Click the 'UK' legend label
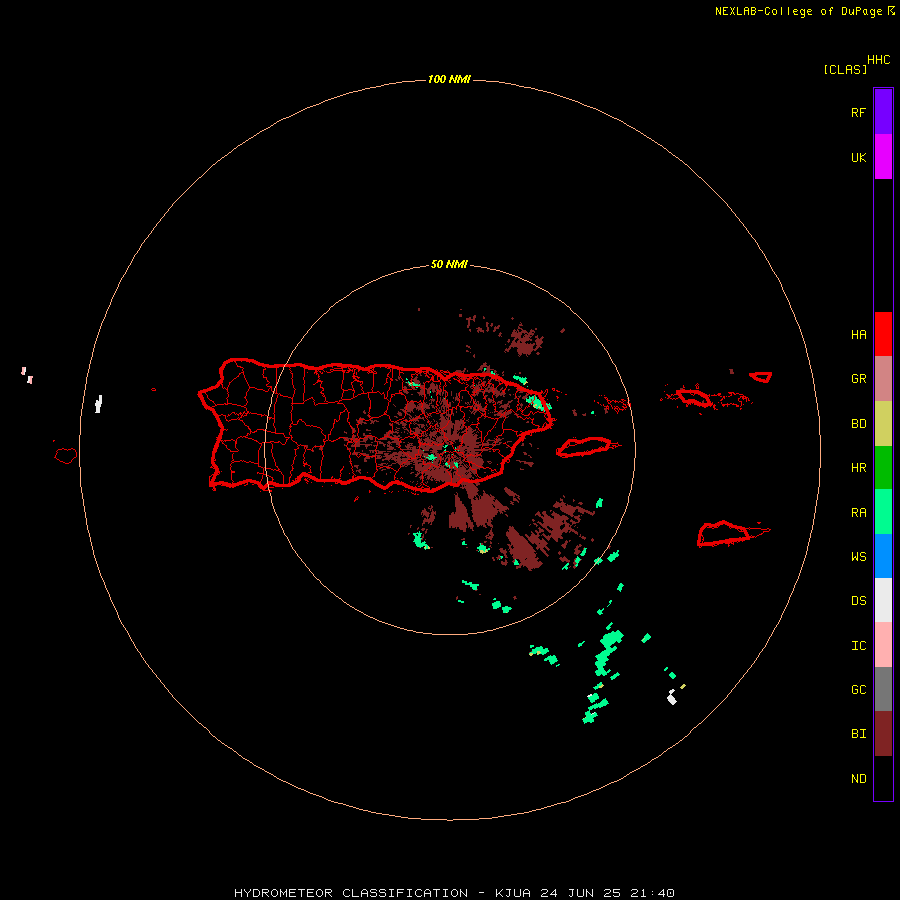Viewport: 900px width, 900px height. coord(858,157)
